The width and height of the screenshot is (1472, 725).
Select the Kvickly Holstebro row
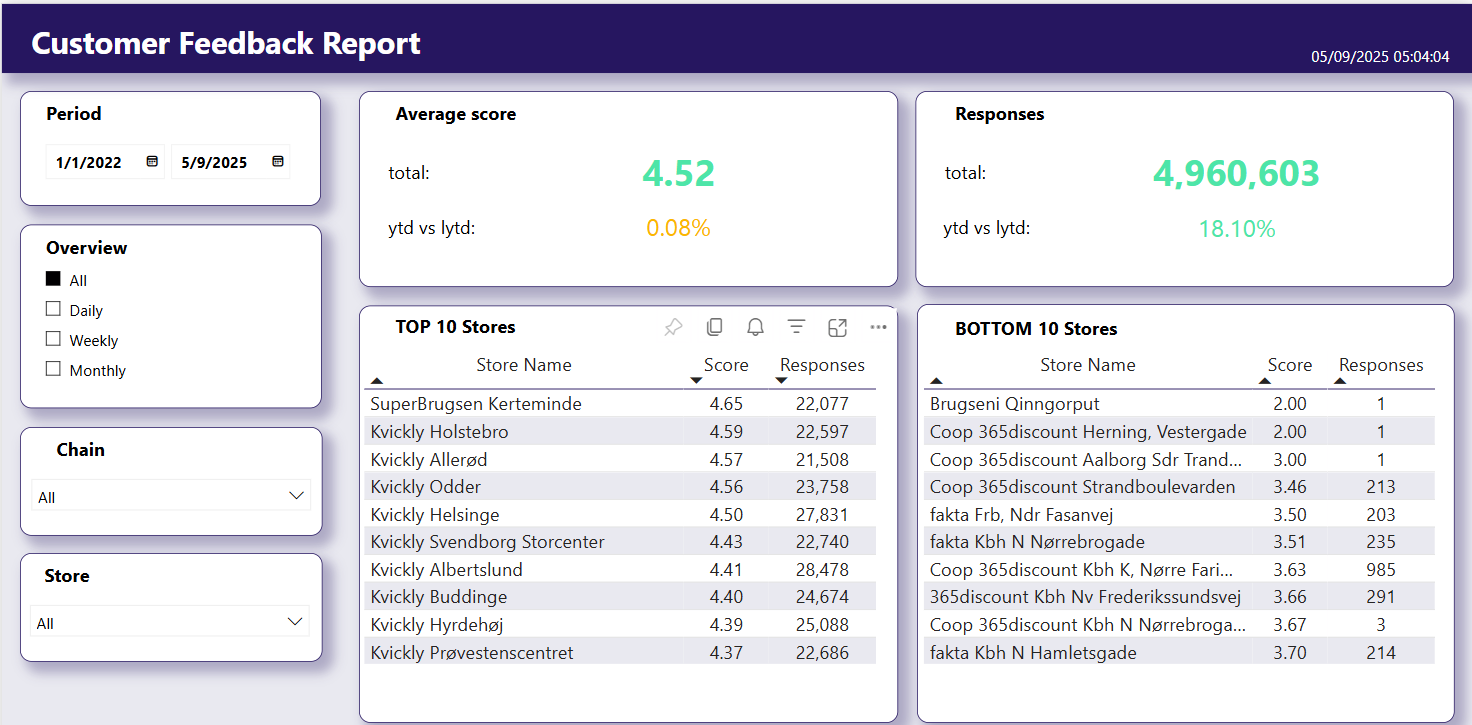(622, 432)
